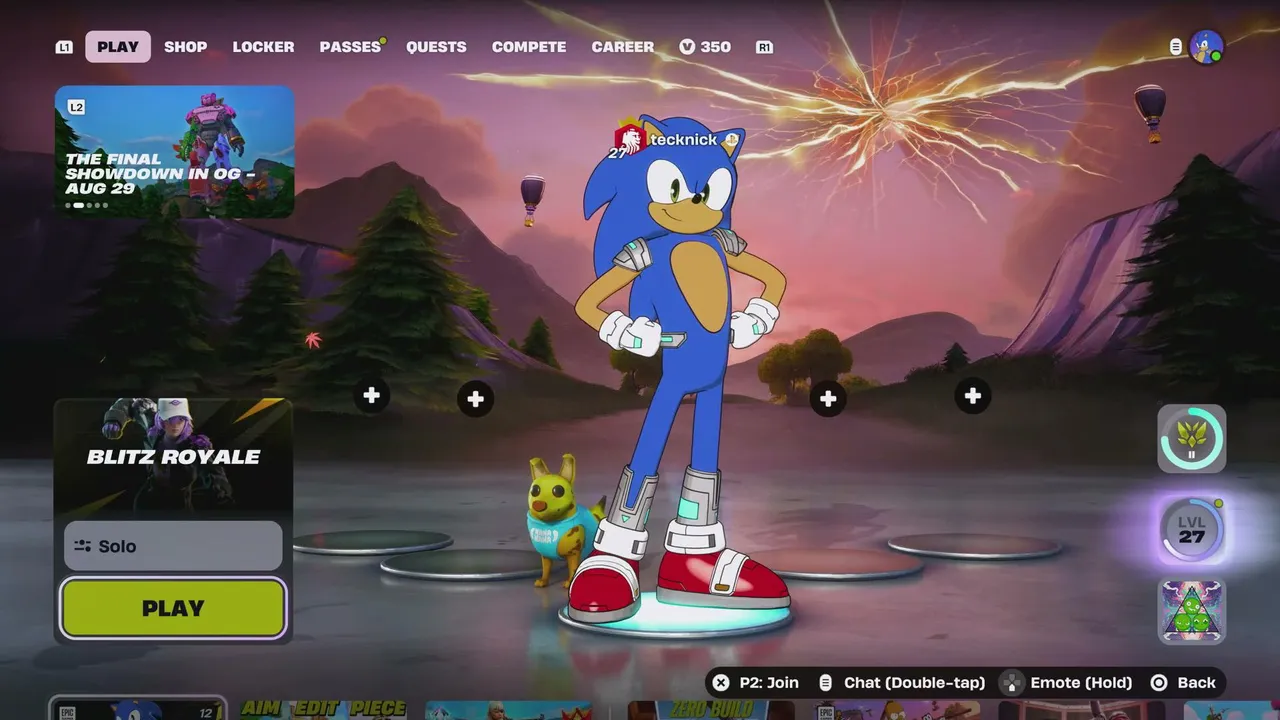Click the P2: Join prompt
The image size is (1280, 720).
pyautogui.click(x=769, y=683)
